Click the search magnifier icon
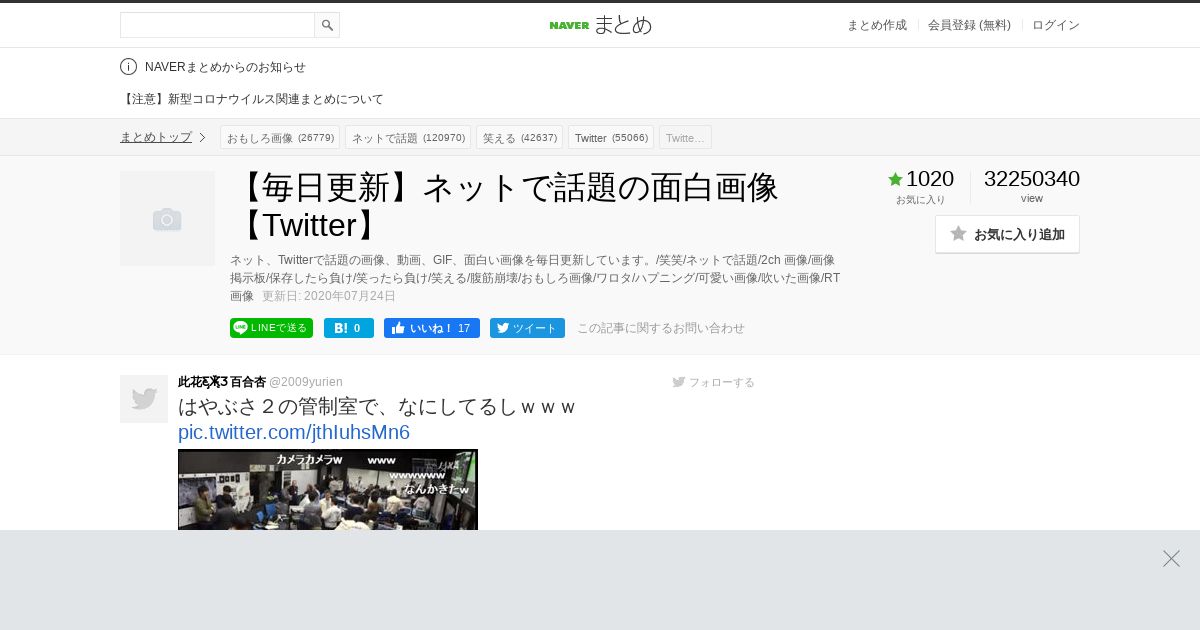The image size is (1200, 630). (x=327, y=25)
